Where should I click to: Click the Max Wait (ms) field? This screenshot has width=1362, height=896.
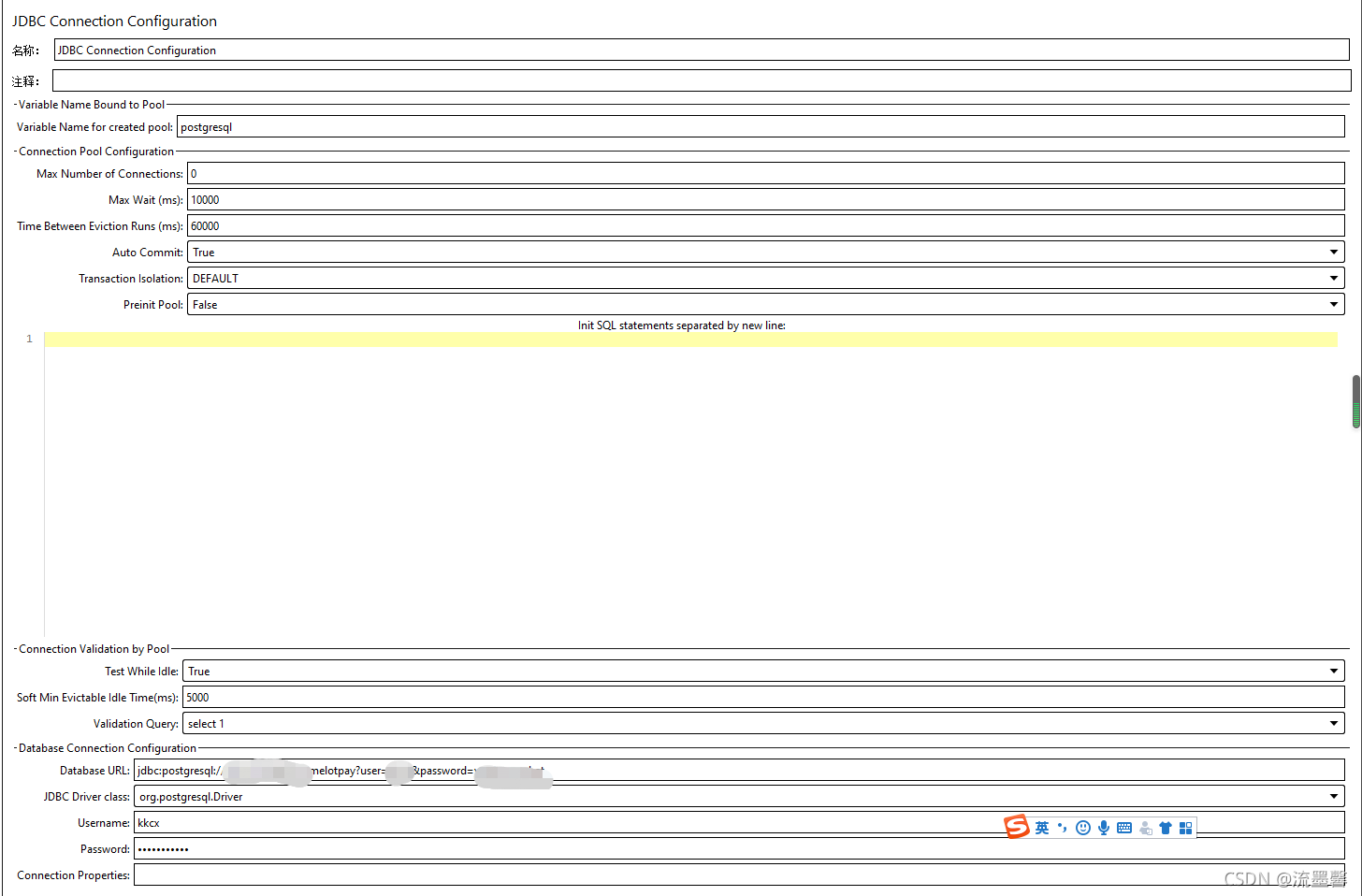pos(766,200)
